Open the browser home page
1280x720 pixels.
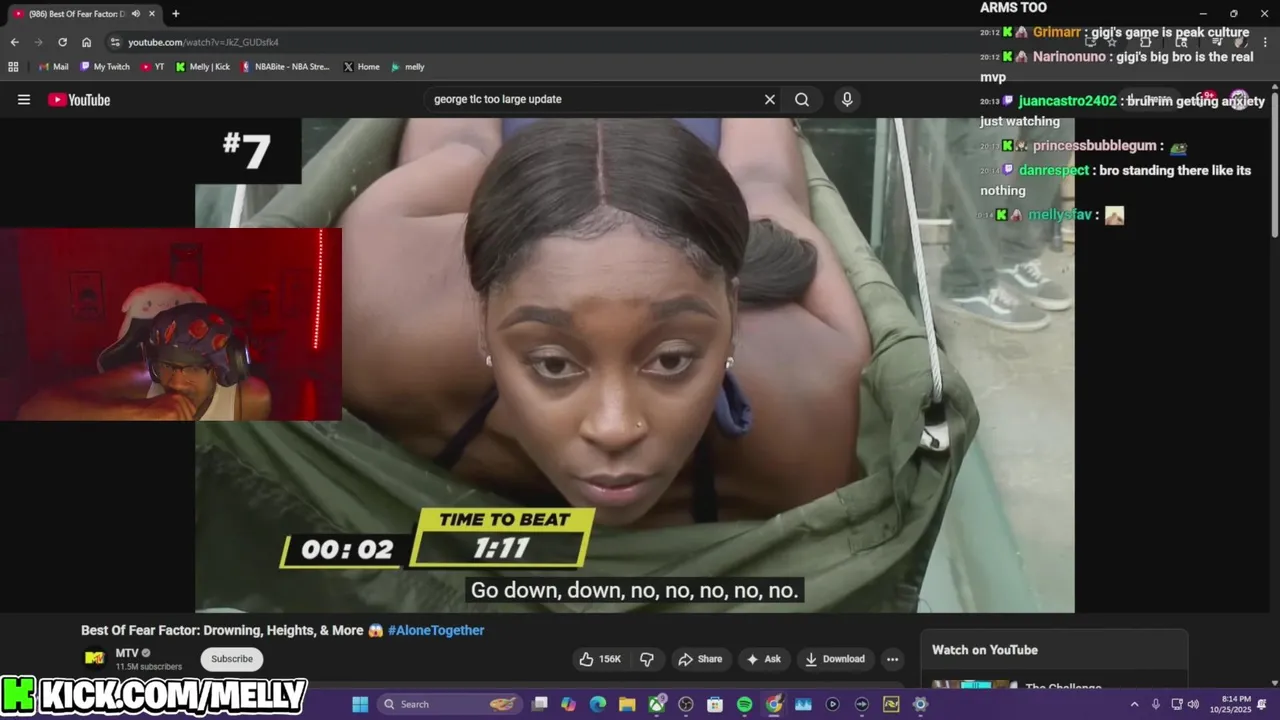pos(86,42)
